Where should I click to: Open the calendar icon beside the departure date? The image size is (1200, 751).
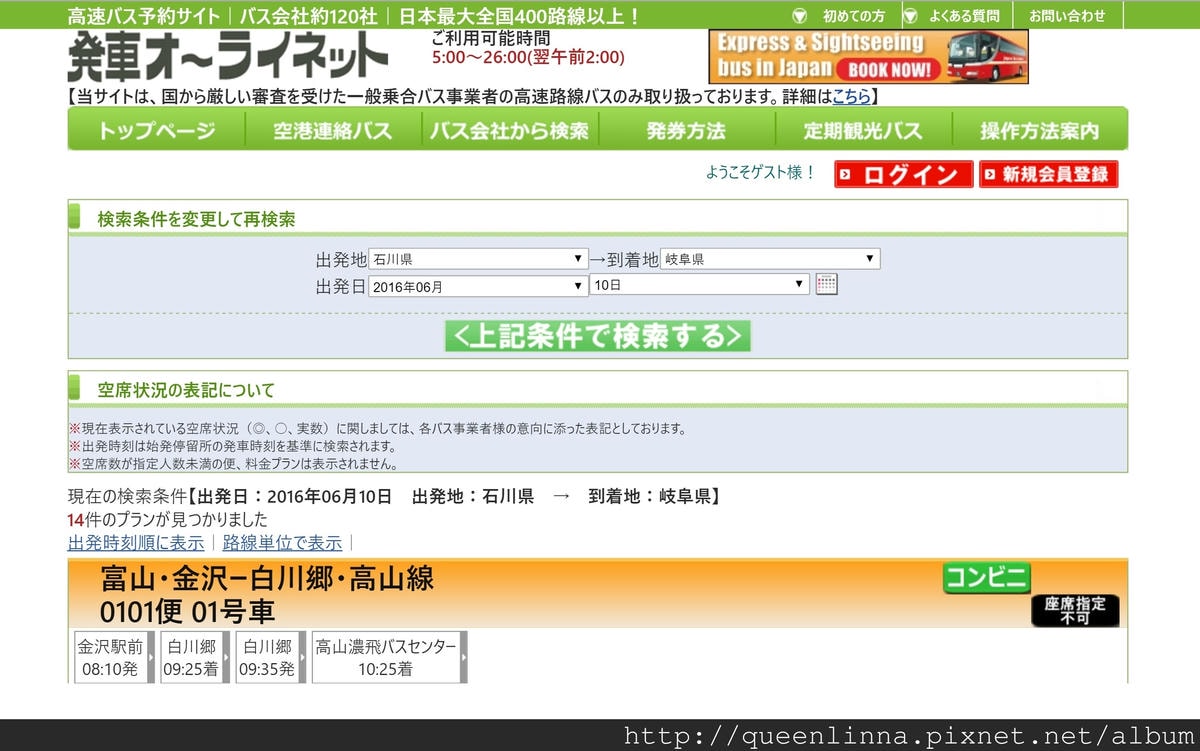826,284
